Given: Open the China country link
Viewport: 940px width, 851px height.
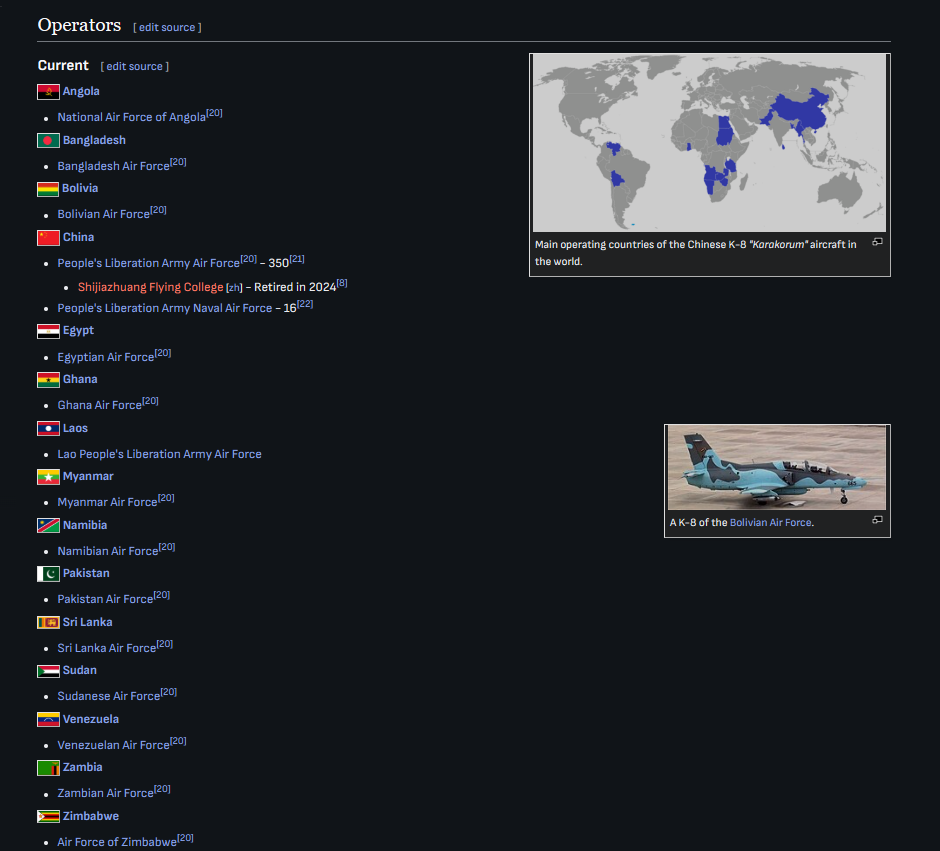Looking at the screenshot, I should [x=79, y=237].
